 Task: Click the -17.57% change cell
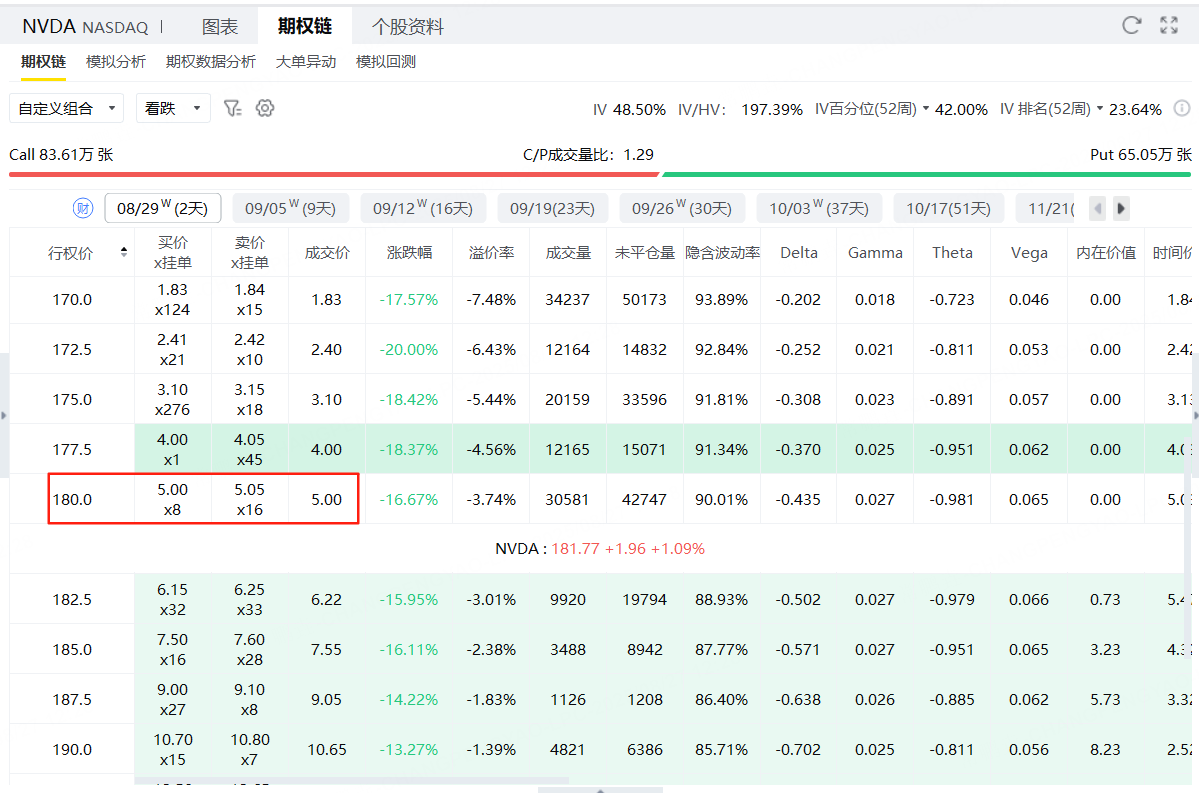point(409,300)
